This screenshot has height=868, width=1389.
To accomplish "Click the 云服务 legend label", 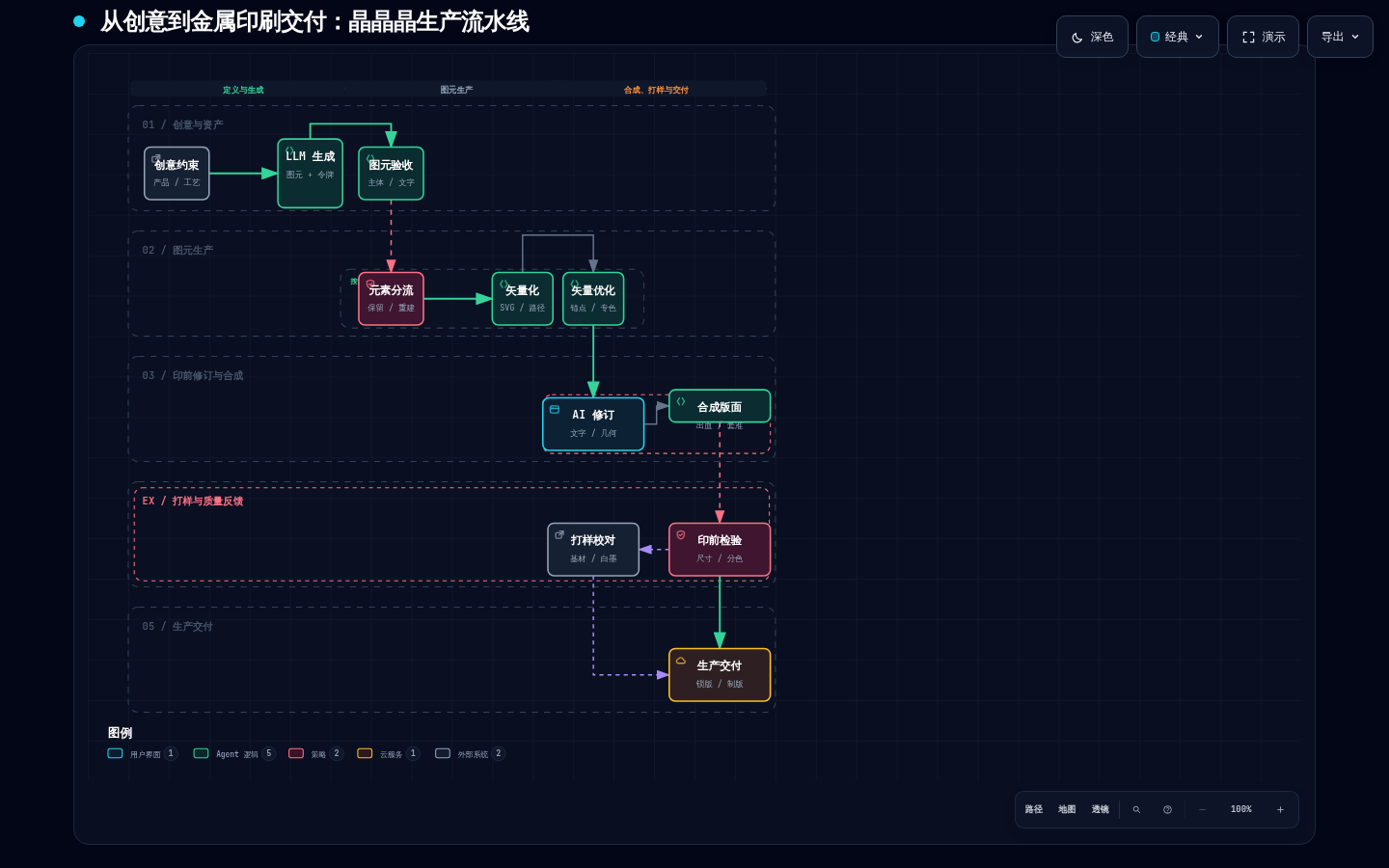I will pyautogui.click(x=391, y=754).
